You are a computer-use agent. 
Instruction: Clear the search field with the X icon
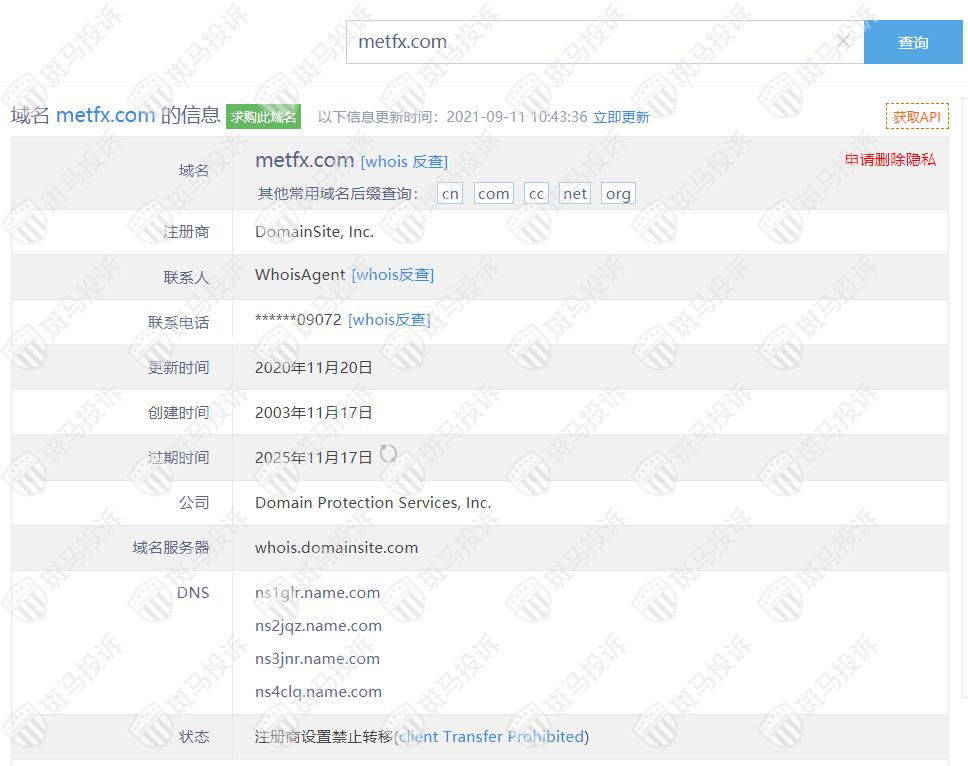point(843,42)
